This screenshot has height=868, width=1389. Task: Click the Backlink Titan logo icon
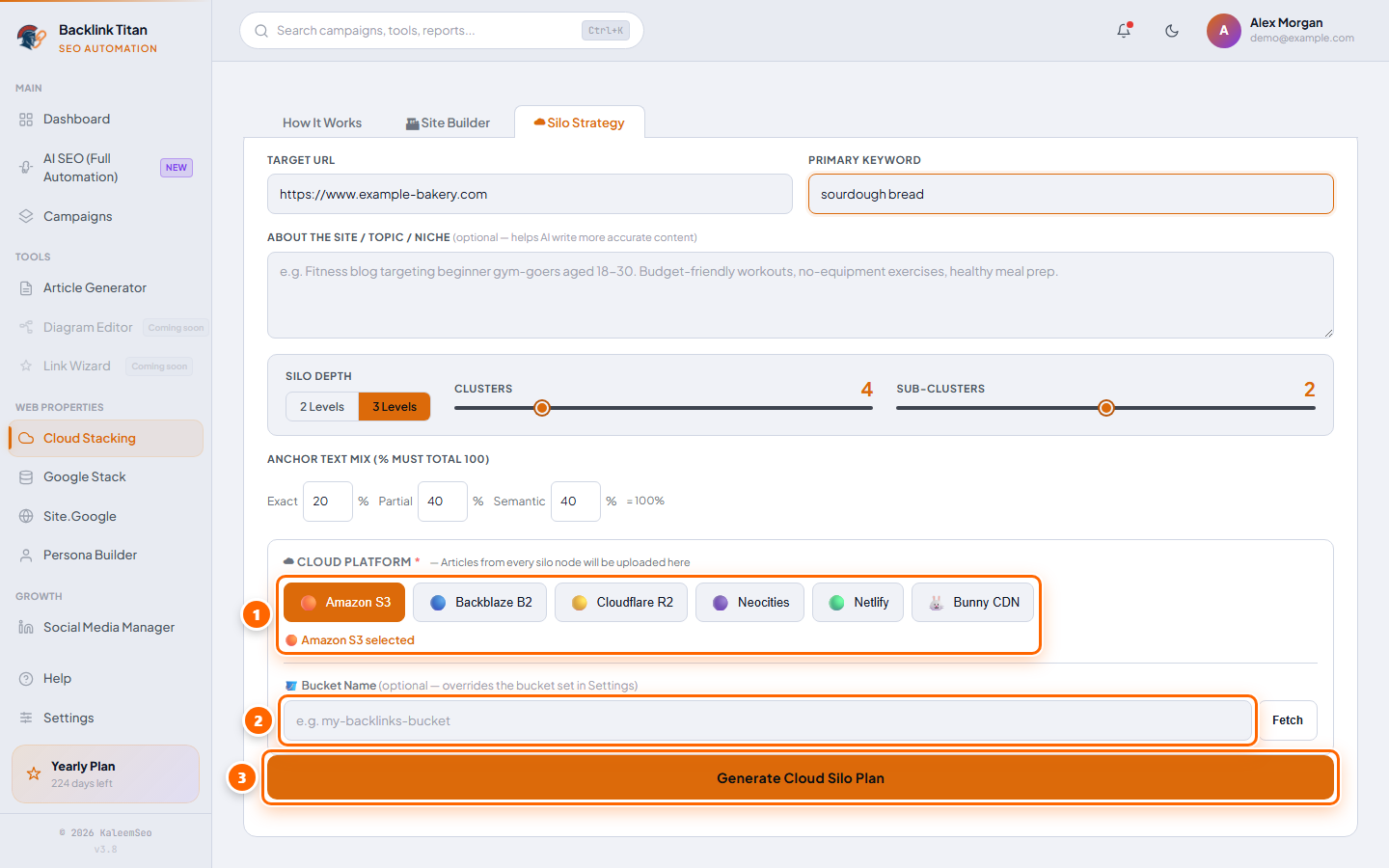32,38
